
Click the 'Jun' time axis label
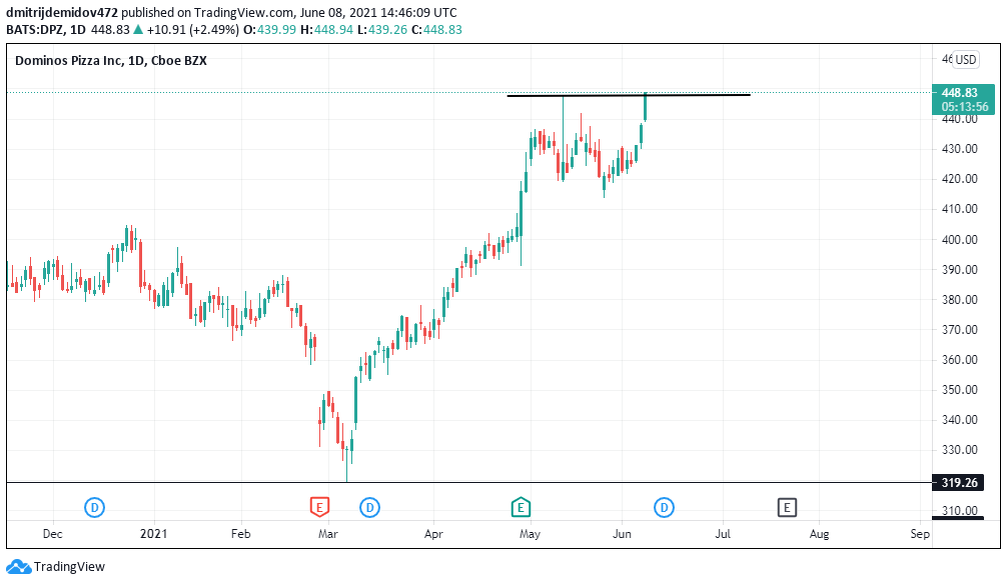pyautogui.click(x=622, y=534)
